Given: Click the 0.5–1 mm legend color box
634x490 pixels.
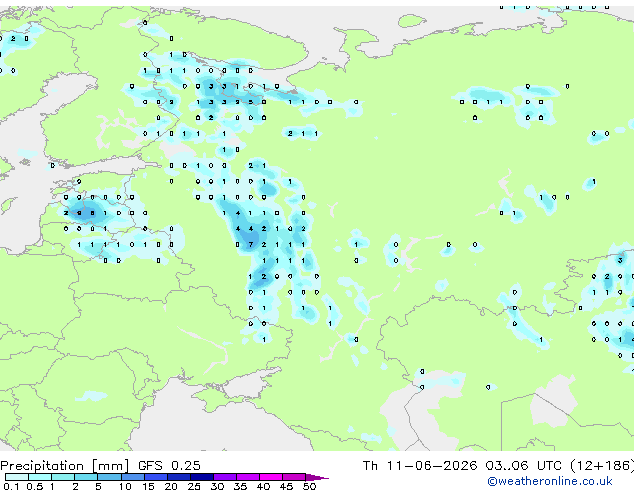Looking at the screenshot, I should click(40, 477).
